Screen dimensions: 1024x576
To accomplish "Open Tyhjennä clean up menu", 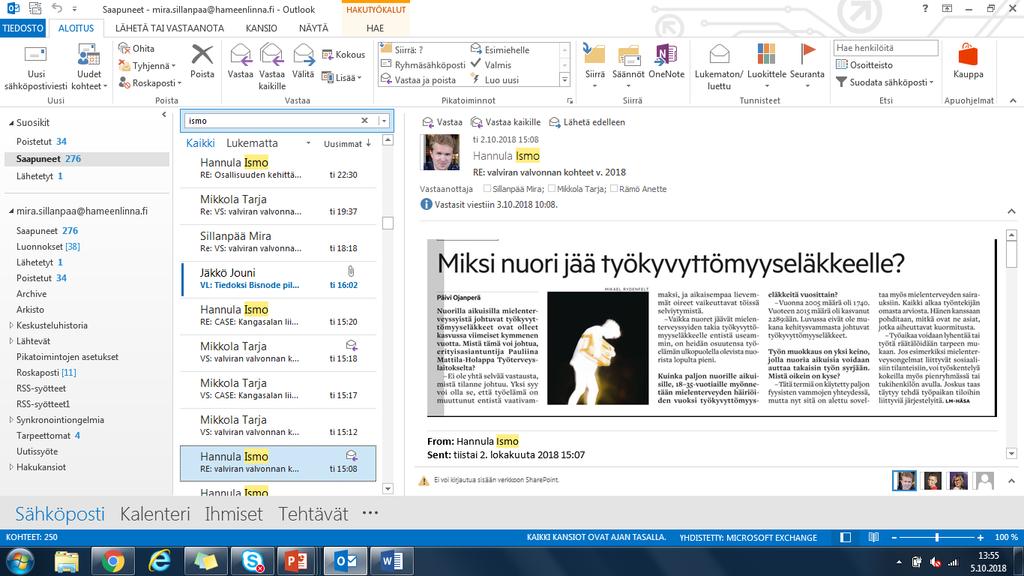I will pos(147,65).
